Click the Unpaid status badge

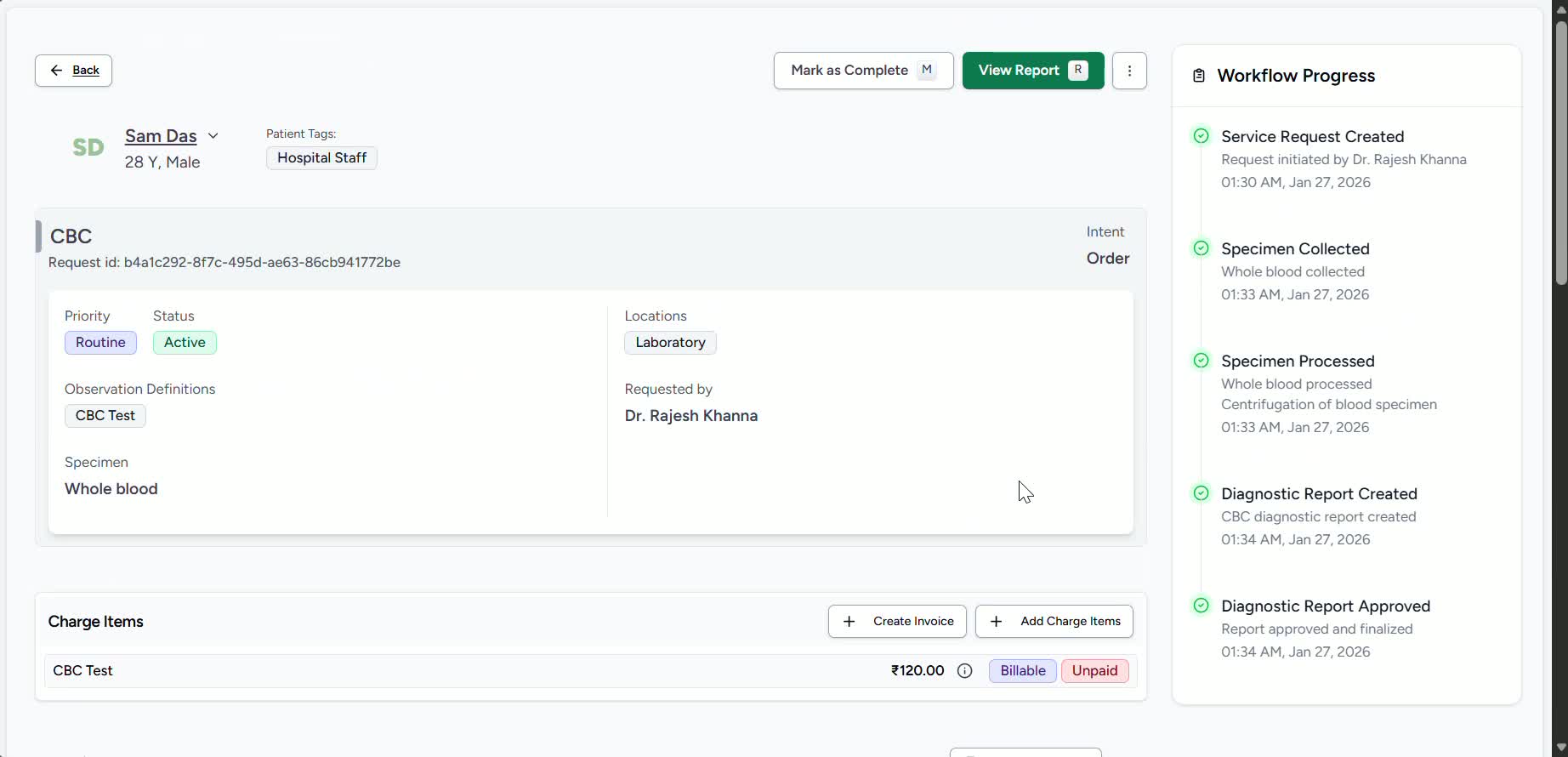point(1095,671)
